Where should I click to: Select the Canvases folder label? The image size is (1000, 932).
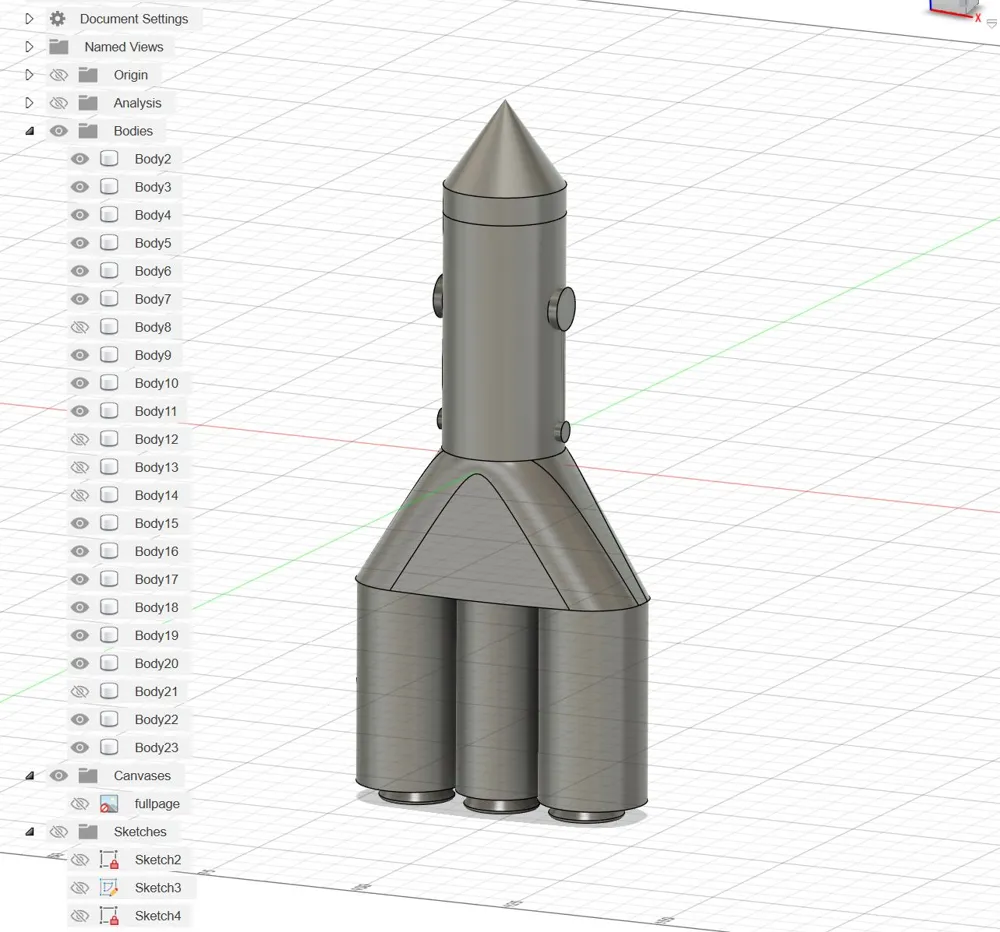point(144,775)
